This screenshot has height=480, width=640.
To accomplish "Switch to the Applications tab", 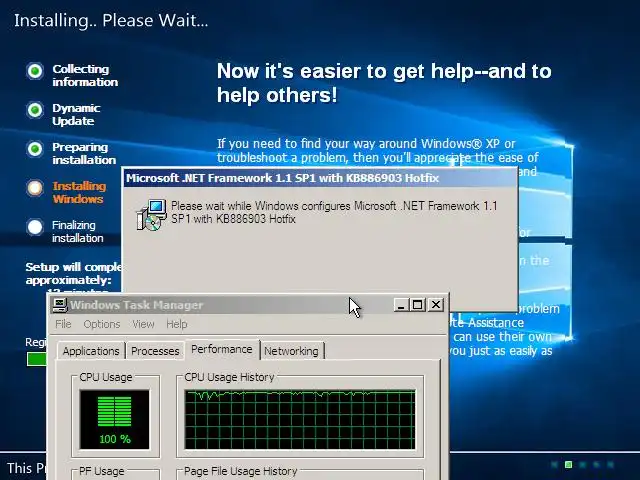I will 91,351.
